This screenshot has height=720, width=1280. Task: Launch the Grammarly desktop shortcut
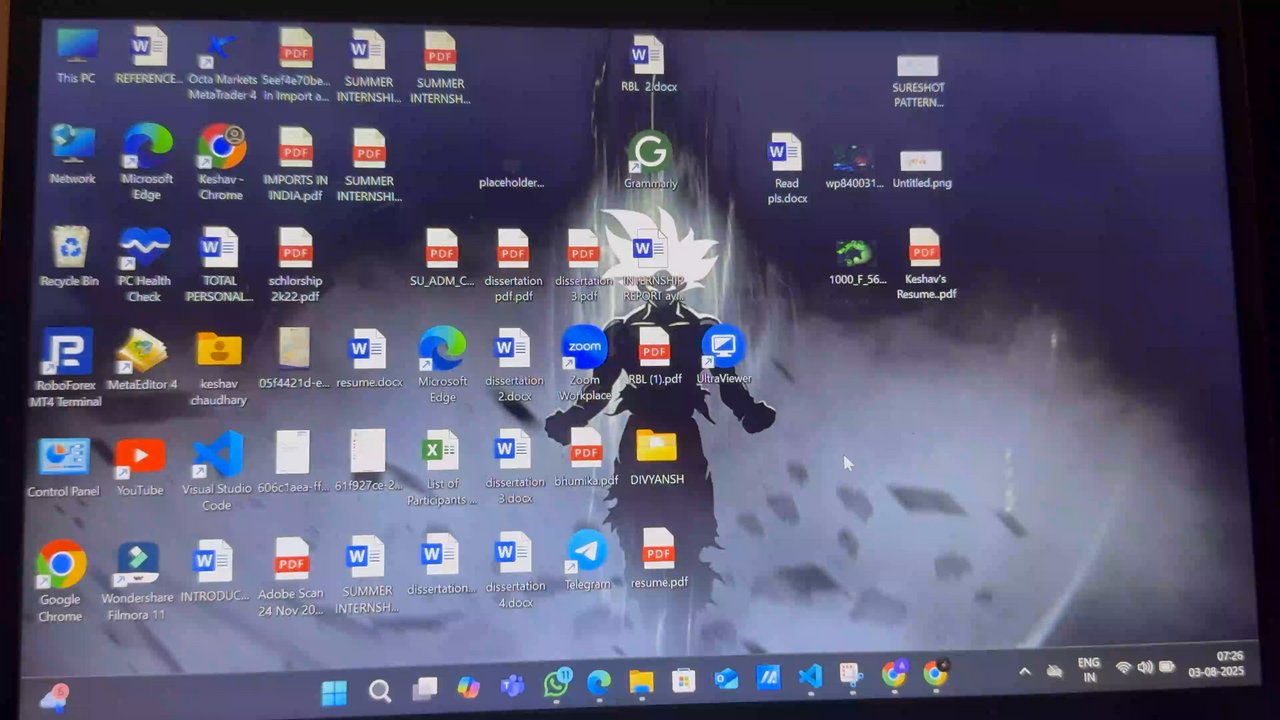651,160
